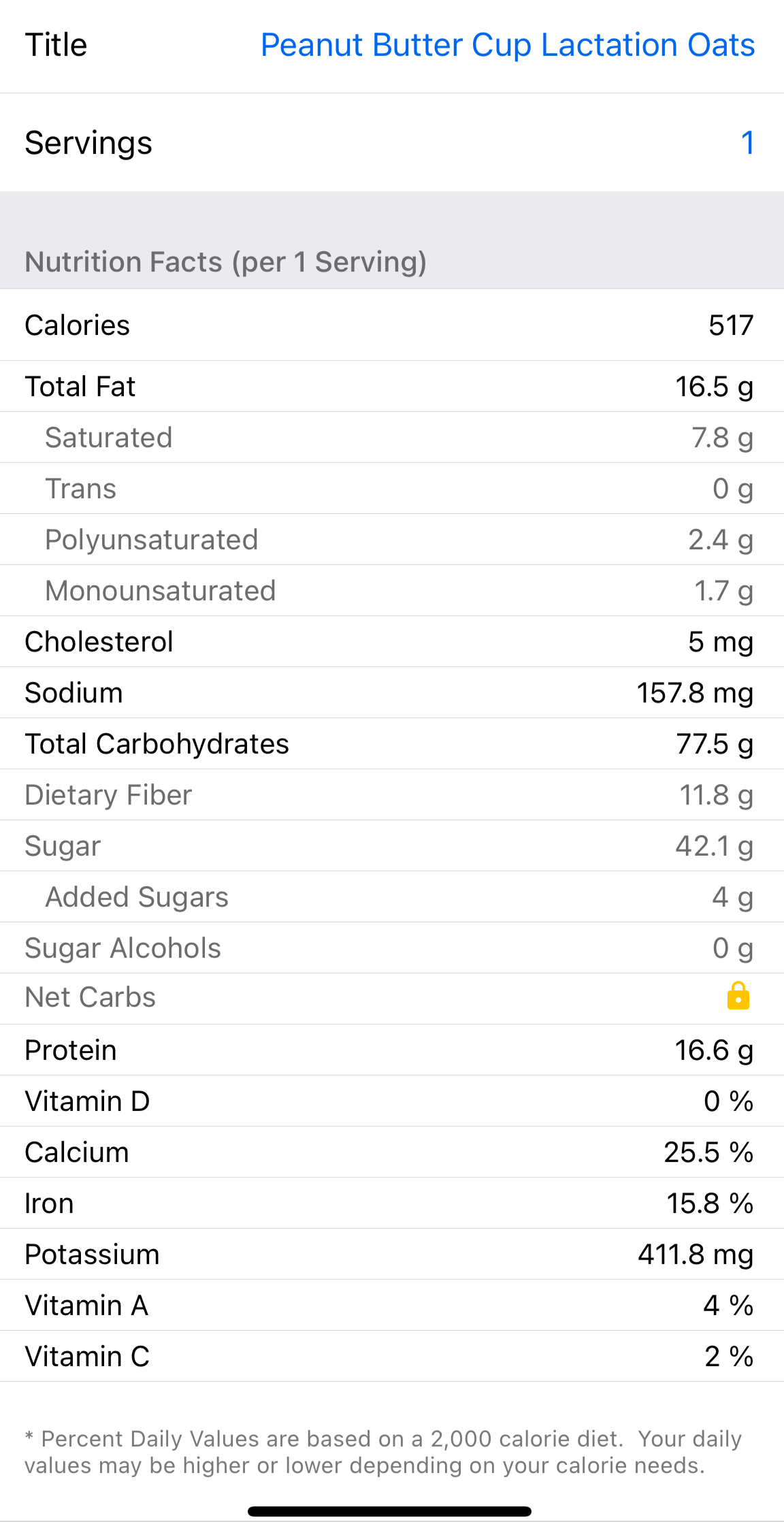Tap the Net Carbs lock icon
The width and height of the screenshot is (784, 1522).
[738, 997]
